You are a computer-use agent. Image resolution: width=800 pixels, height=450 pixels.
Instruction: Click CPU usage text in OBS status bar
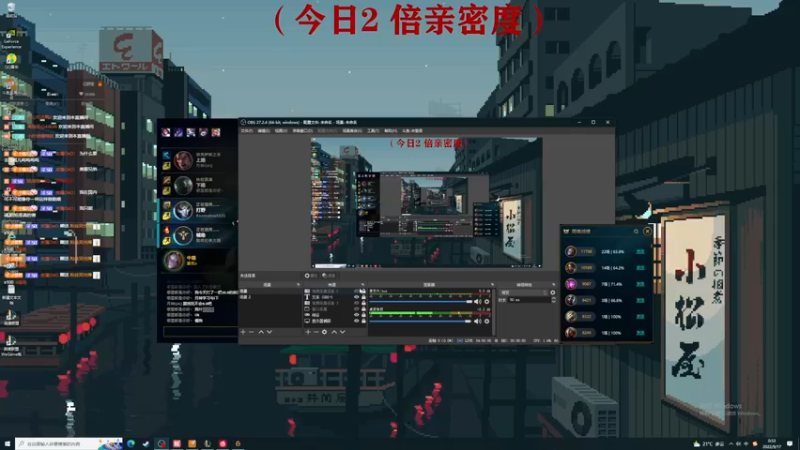pos(542,340)
